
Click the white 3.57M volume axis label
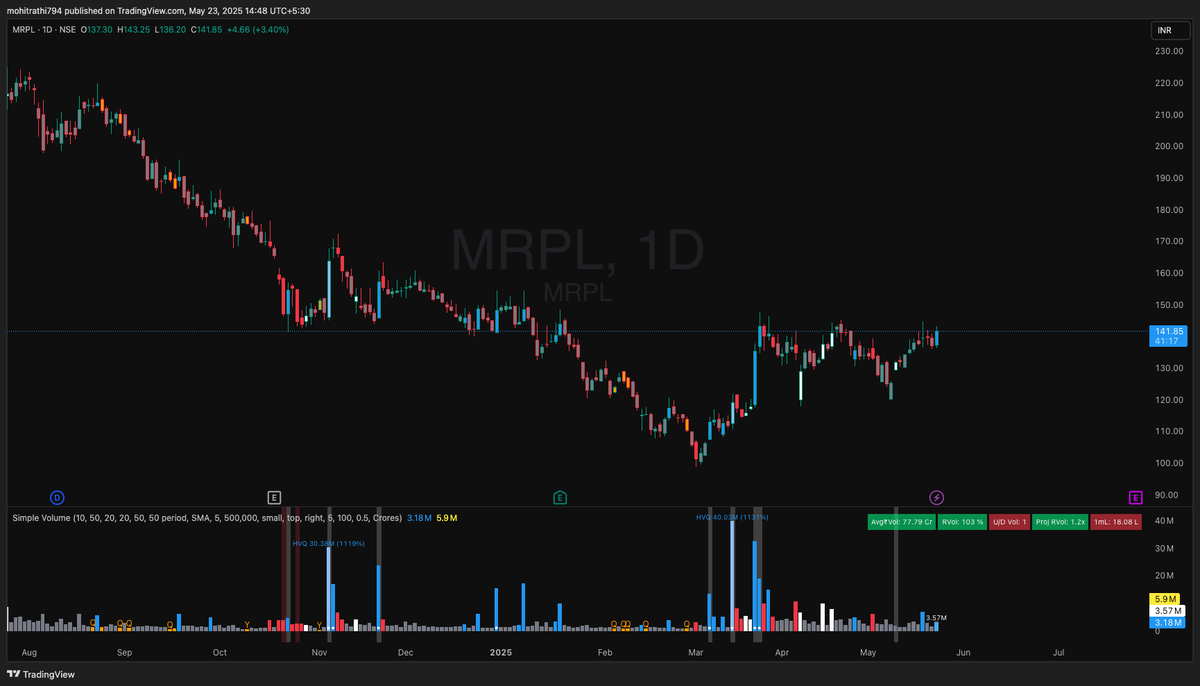tap(1168, 610)
